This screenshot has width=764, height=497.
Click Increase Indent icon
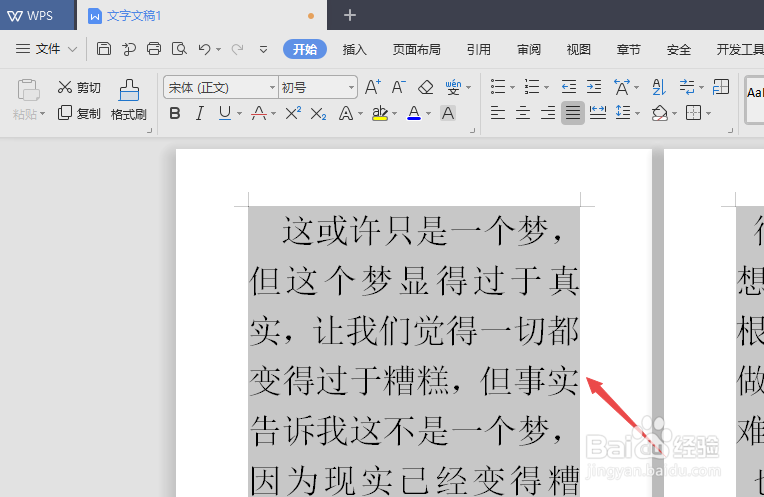[x=594, y=87]
